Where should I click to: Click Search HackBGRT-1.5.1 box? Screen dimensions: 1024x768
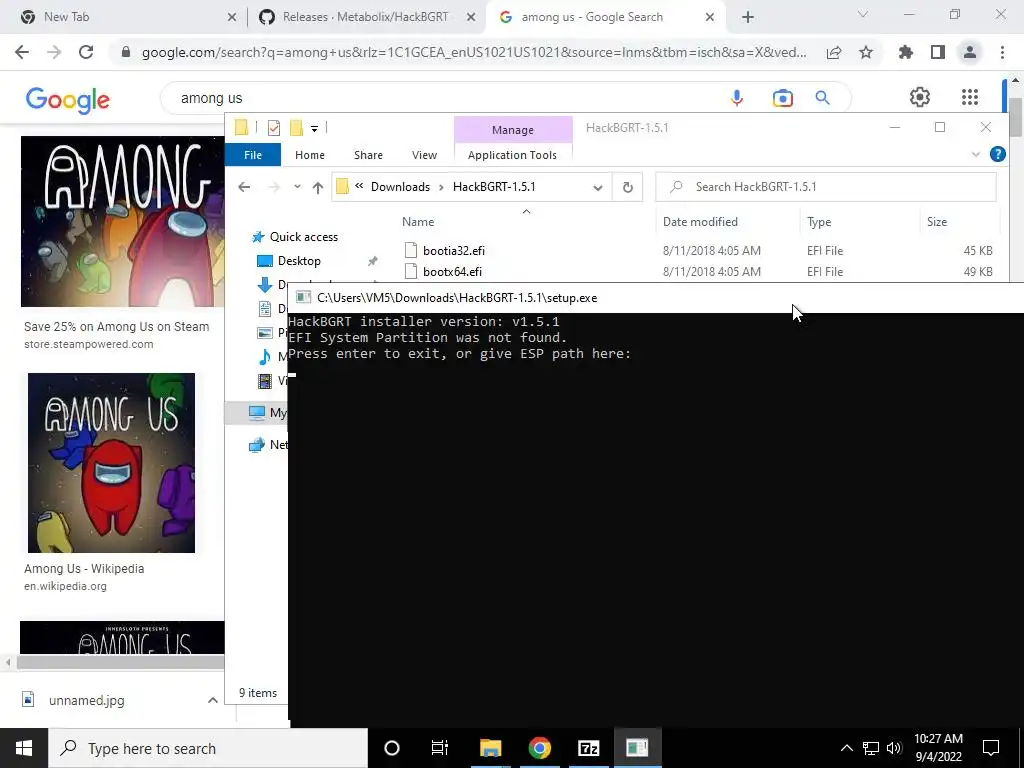pyautogui.click(x=826, y=187)
